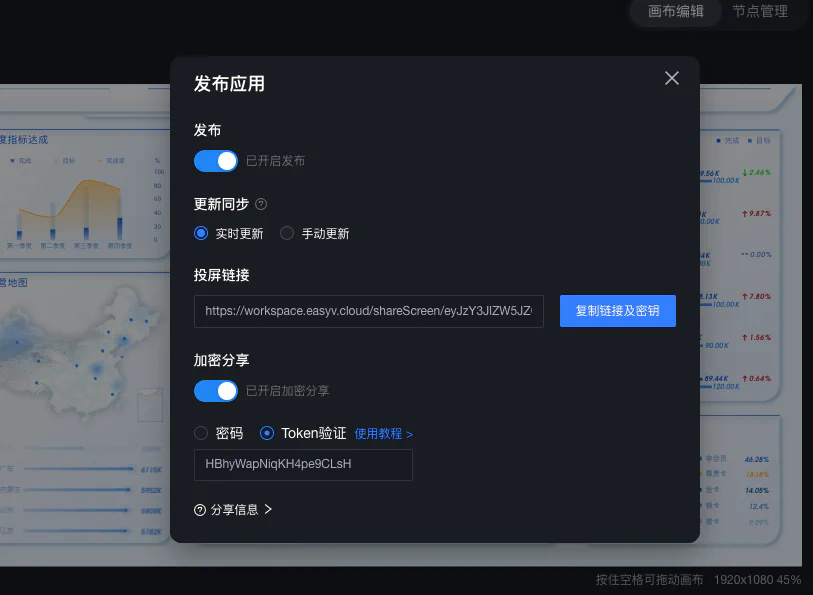Close the 发布应用 dialog

coord(672,78)
